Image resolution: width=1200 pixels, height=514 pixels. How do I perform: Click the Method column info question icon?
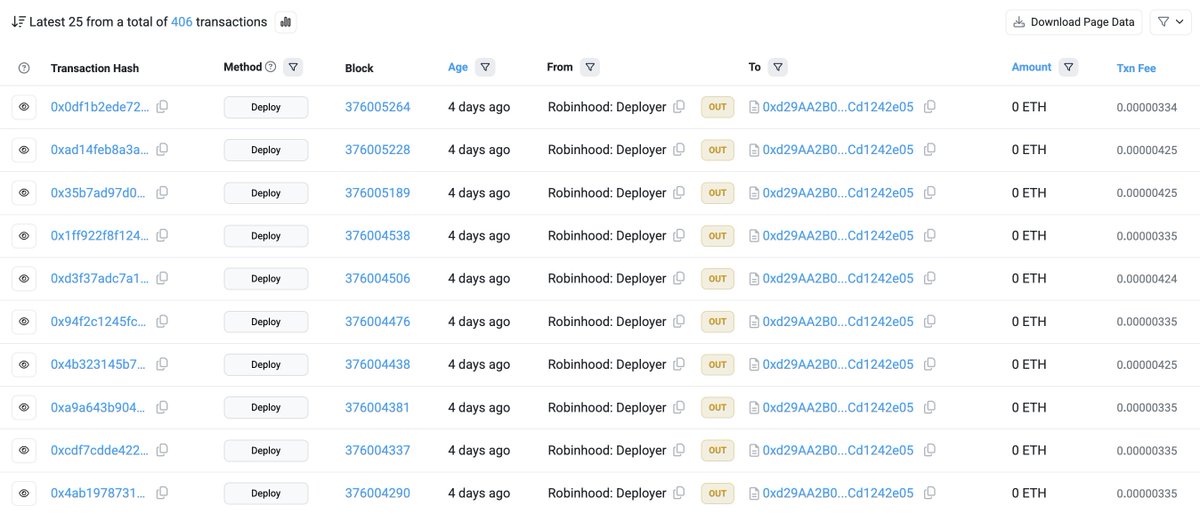tap(270, 67)
